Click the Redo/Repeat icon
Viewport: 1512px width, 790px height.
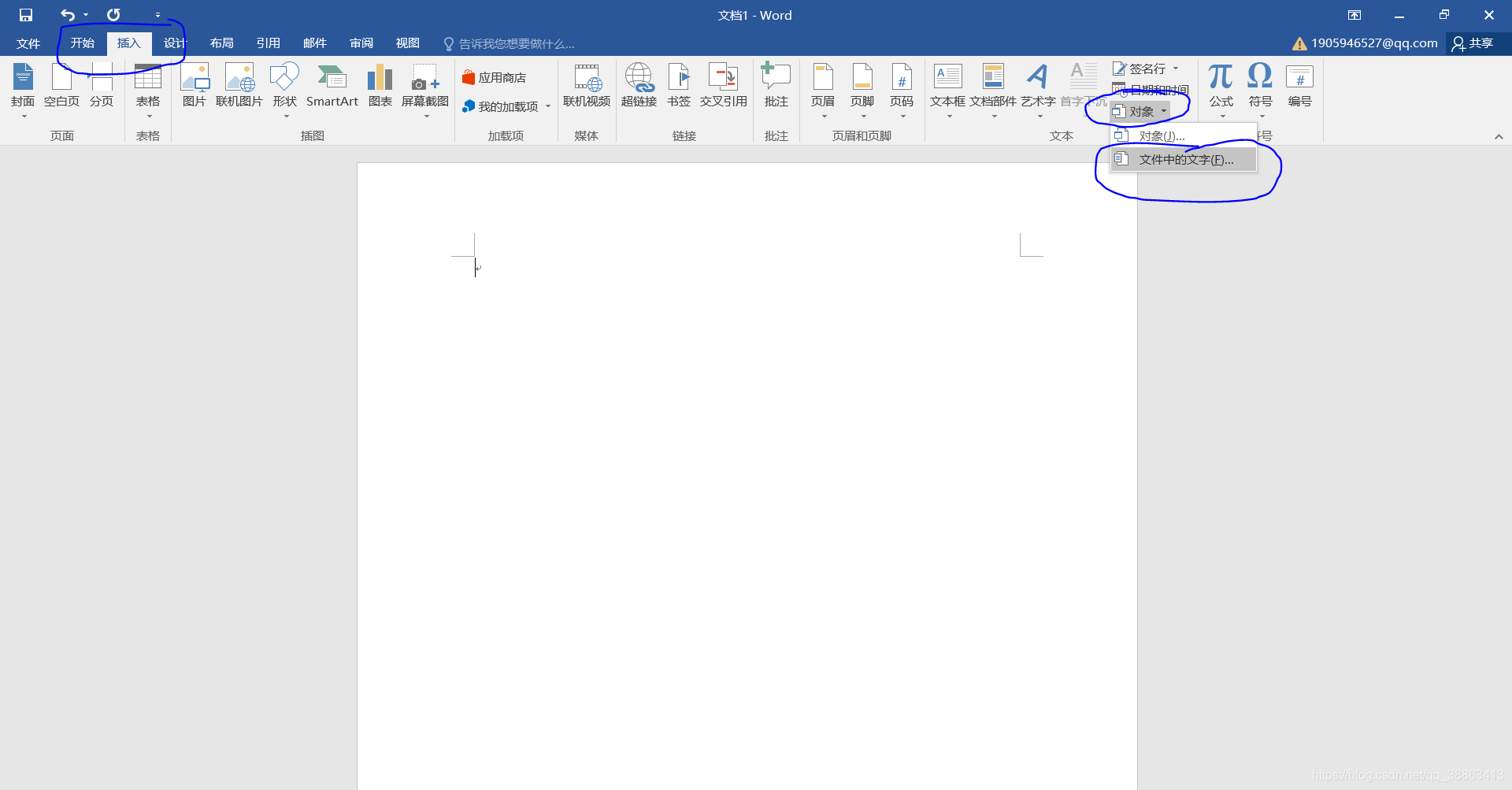point(113,15)
